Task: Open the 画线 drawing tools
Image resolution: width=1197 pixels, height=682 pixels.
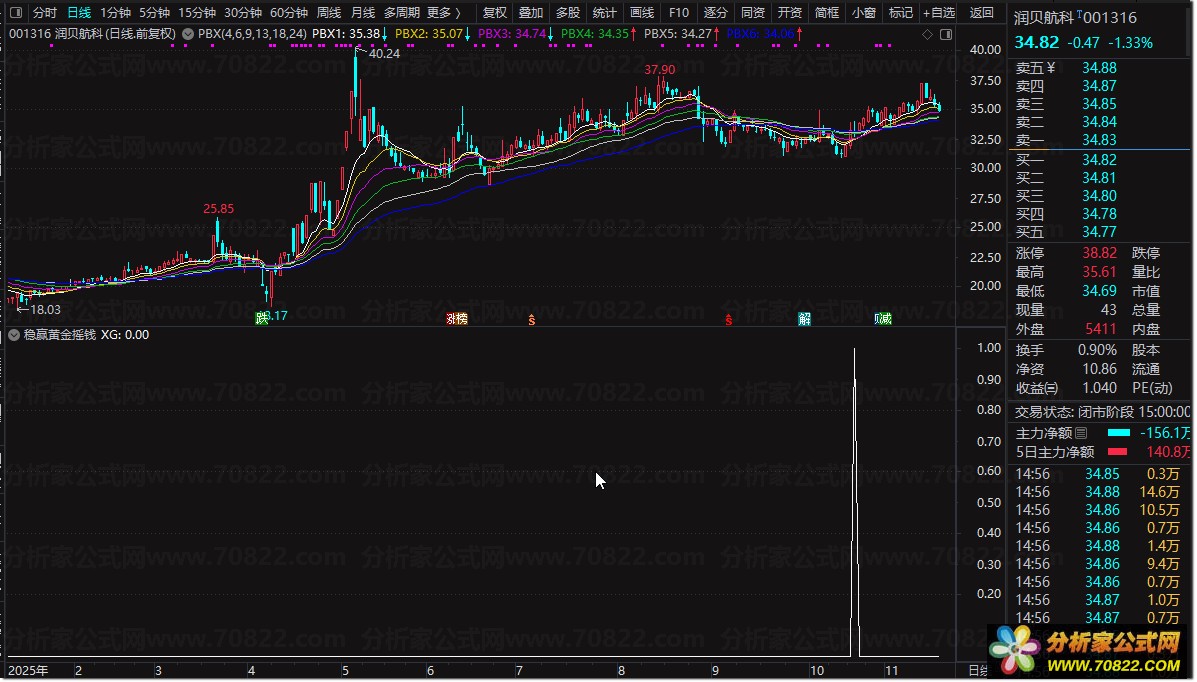Action: 642,12
